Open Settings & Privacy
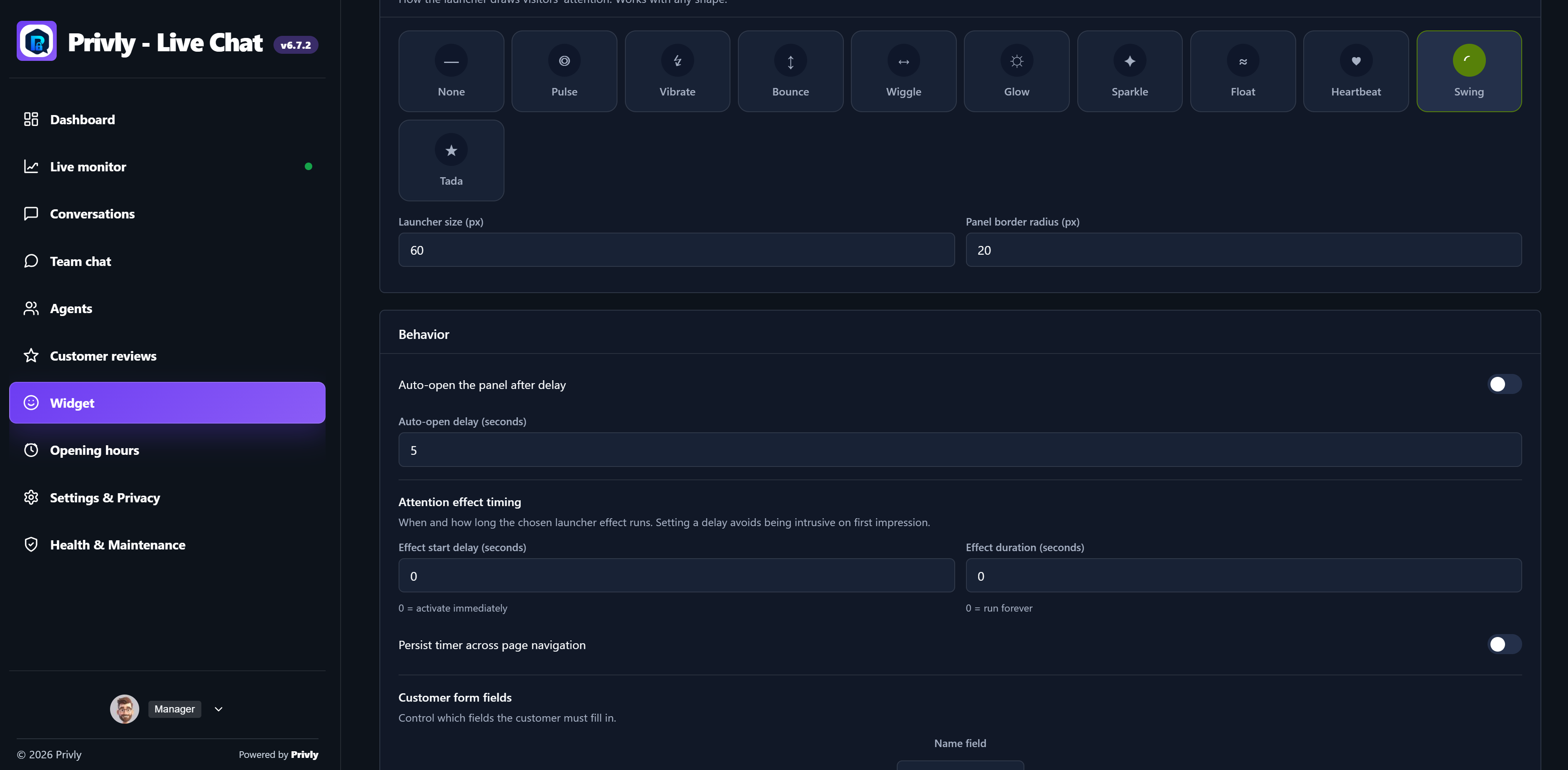 tap(168, 497)
